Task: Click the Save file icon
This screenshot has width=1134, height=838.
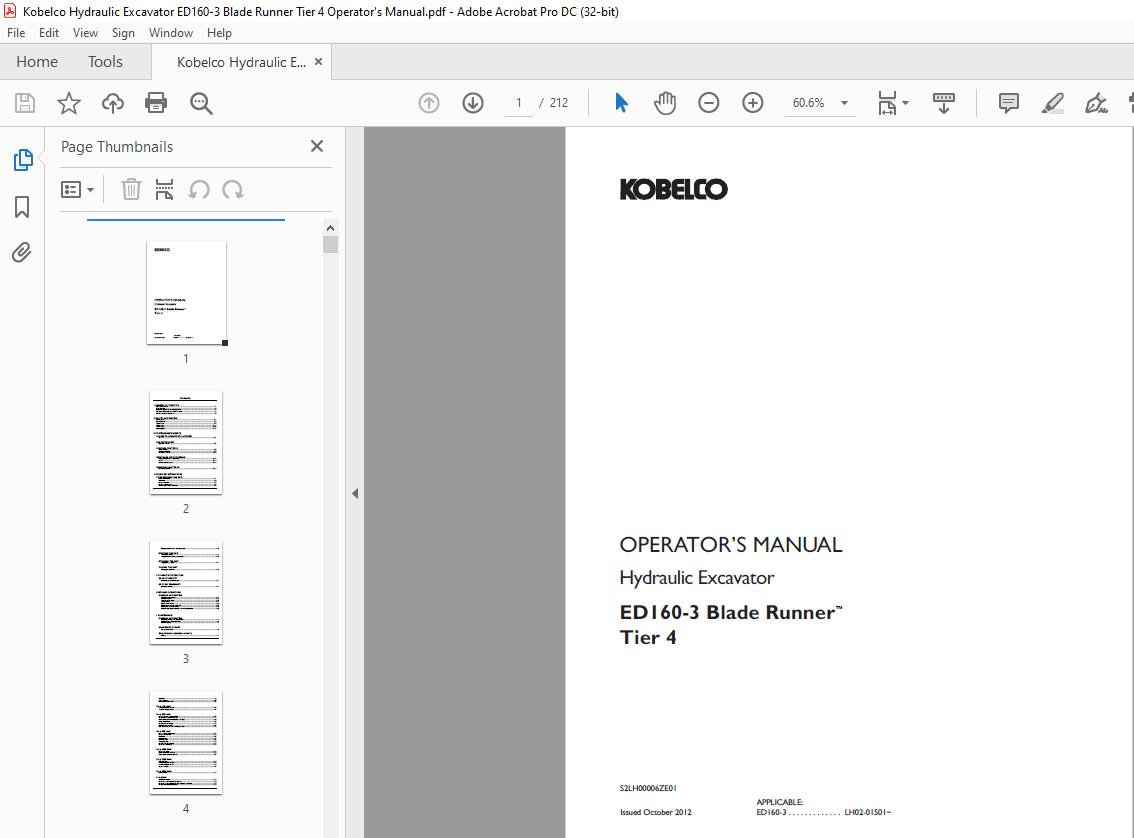Action: tap(25, 103)
